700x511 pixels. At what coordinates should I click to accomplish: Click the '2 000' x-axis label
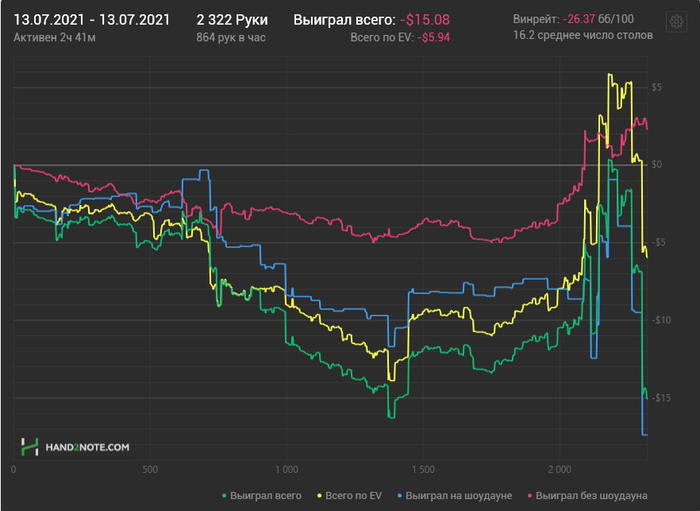[x=559, y=469]
